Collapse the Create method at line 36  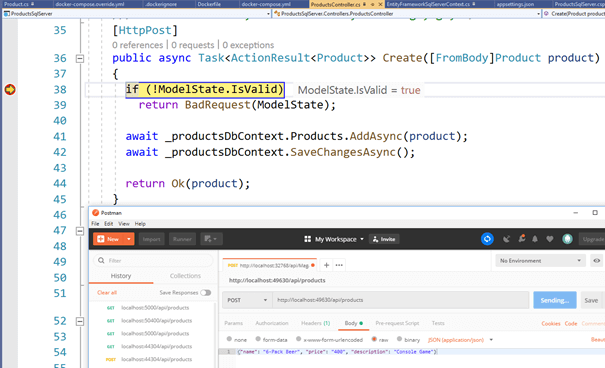pyautogui.click(x=80, y=59)
